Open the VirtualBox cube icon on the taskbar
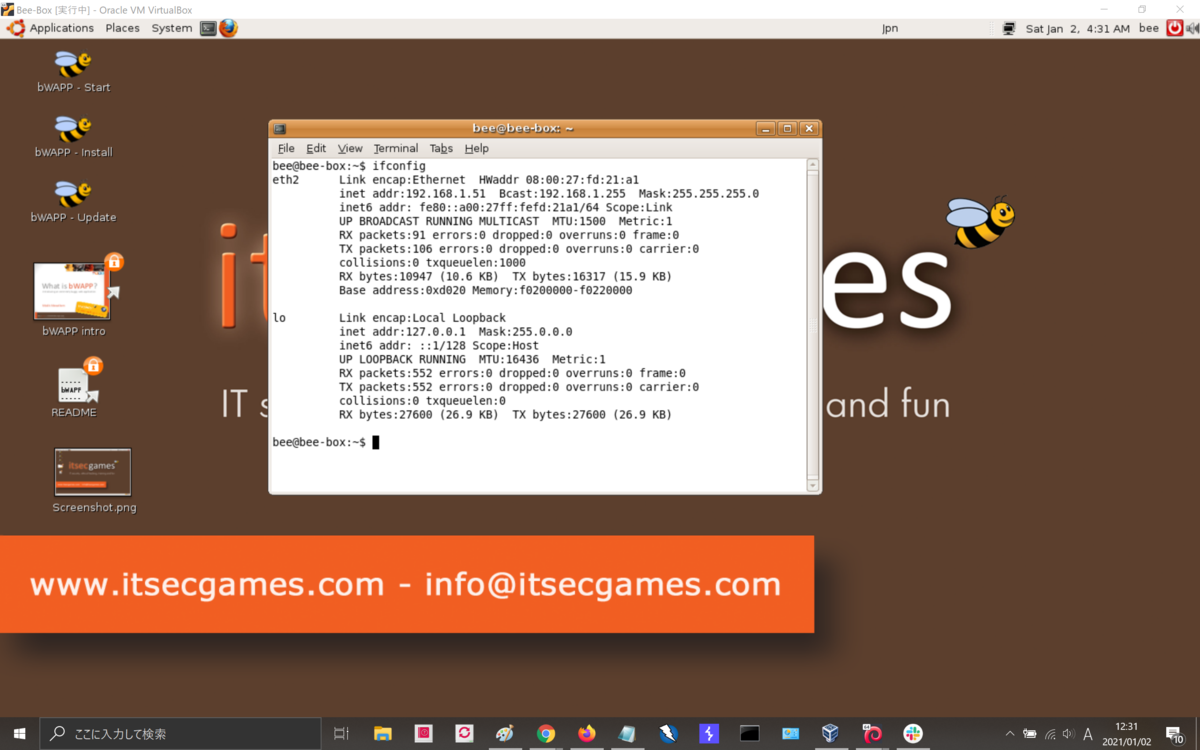Screen dimensions: 1200x750 (830, 733)
